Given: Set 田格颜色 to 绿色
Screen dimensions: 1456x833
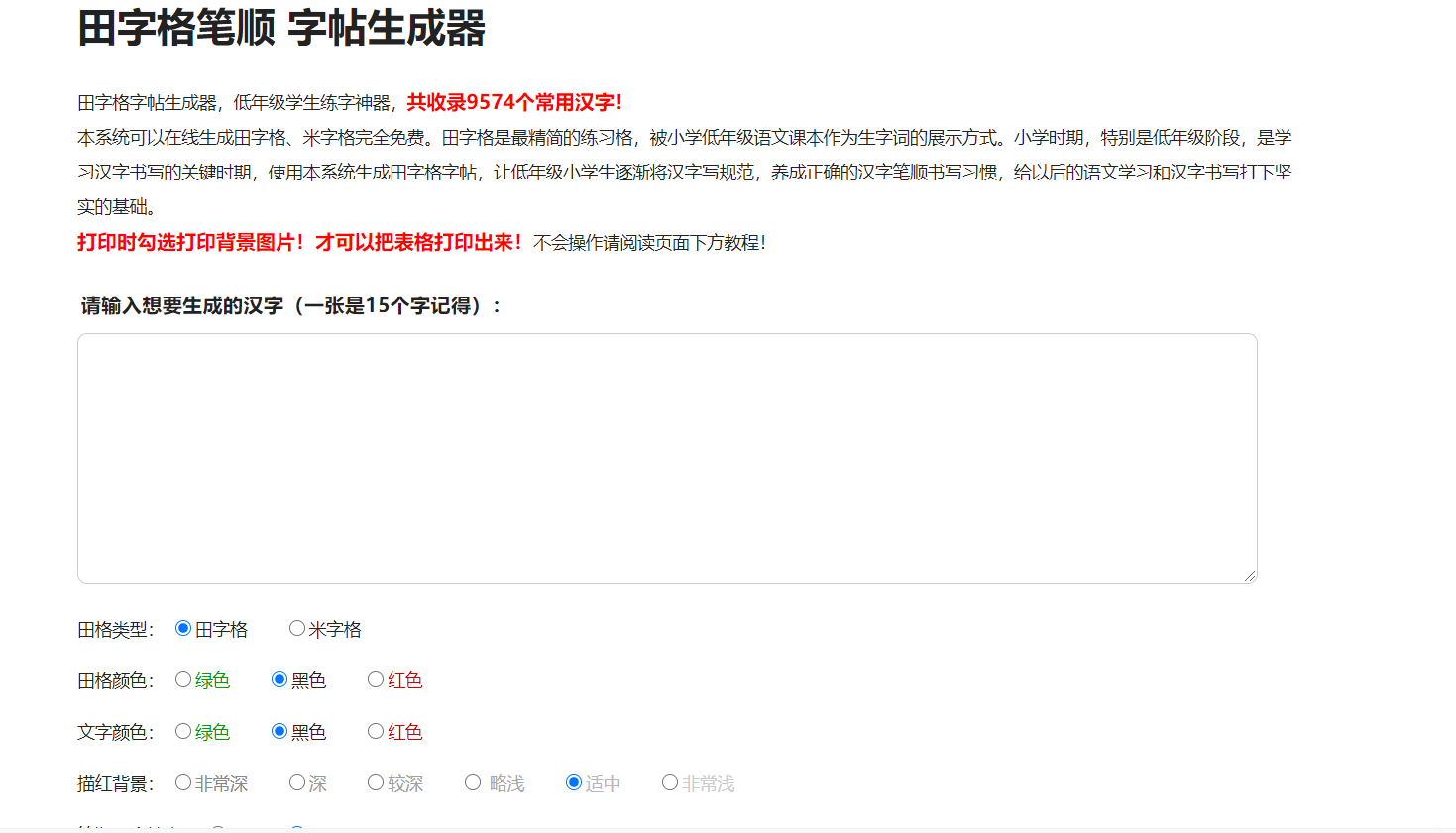Looking at the screenshot, I should click(182, 679).
